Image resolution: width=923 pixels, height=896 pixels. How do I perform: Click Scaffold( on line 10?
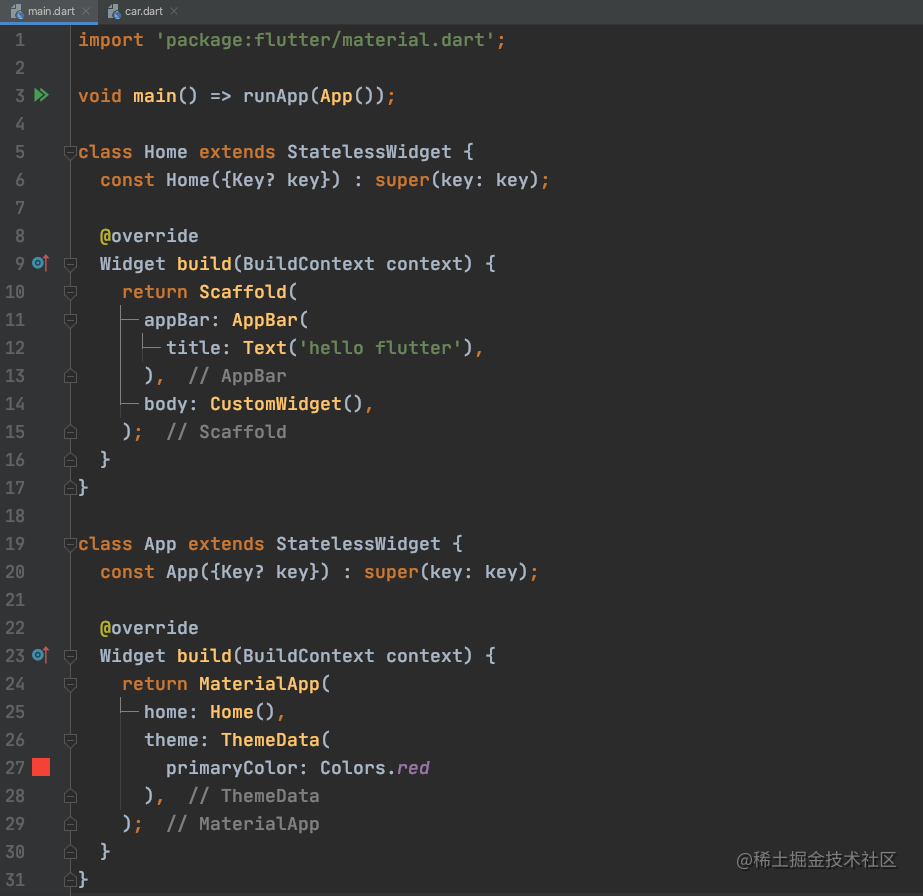click(x=248, y=292)
